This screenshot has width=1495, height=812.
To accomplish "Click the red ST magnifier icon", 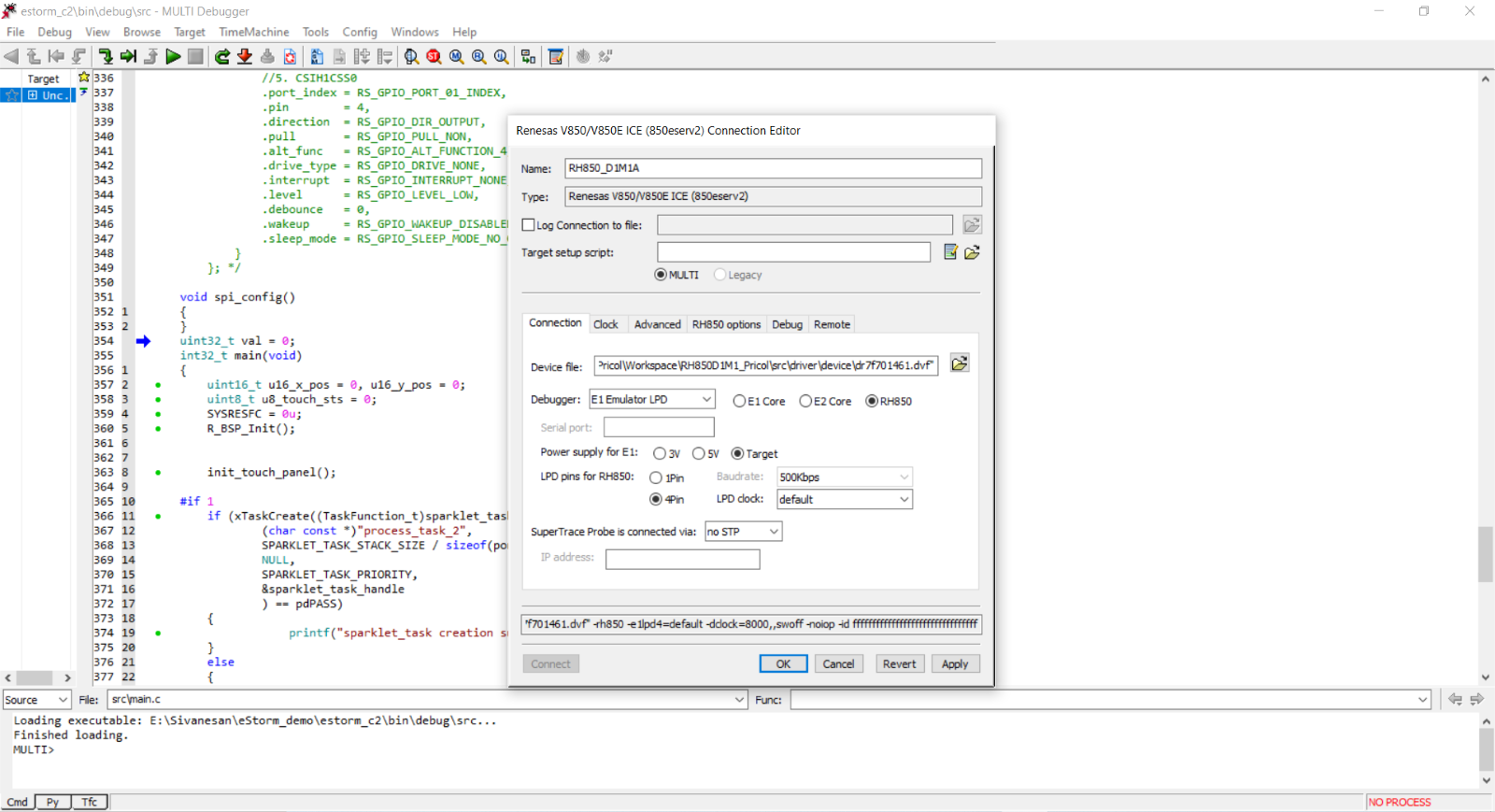I will [x=434, y=56].
